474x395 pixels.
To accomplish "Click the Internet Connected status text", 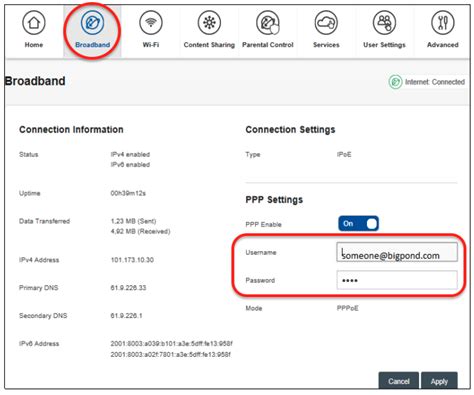I will coord(435,82).
